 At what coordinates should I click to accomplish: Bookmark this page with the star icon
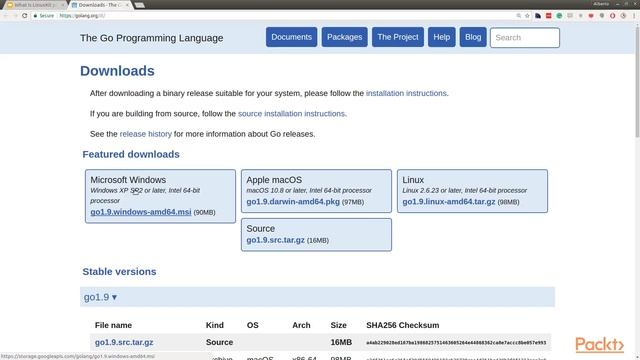pyautogui.click(x=527, y=16)
